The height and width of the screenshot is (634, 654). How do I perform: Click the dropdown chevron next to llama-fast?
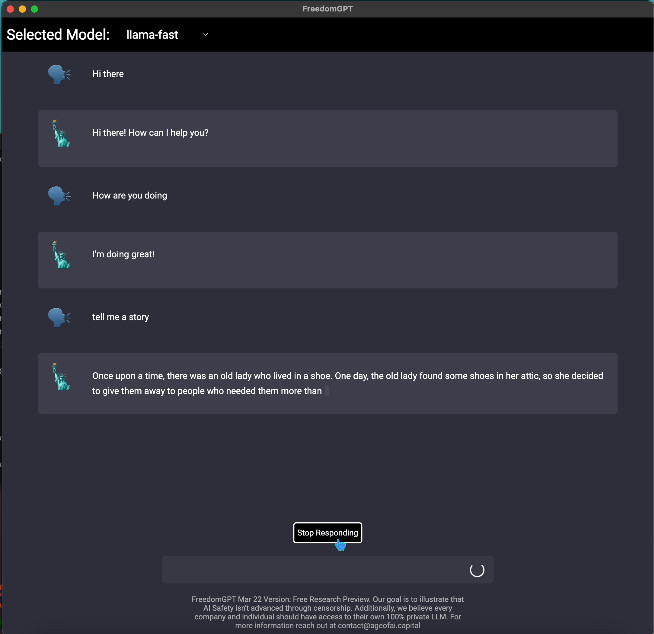205,35
